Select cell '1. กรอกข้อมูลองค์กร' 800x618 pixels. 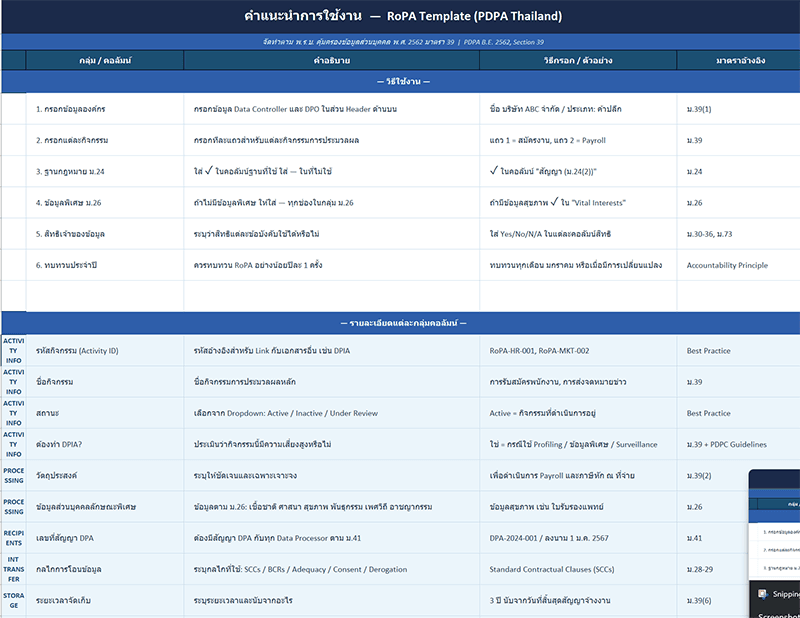[105, 109]
